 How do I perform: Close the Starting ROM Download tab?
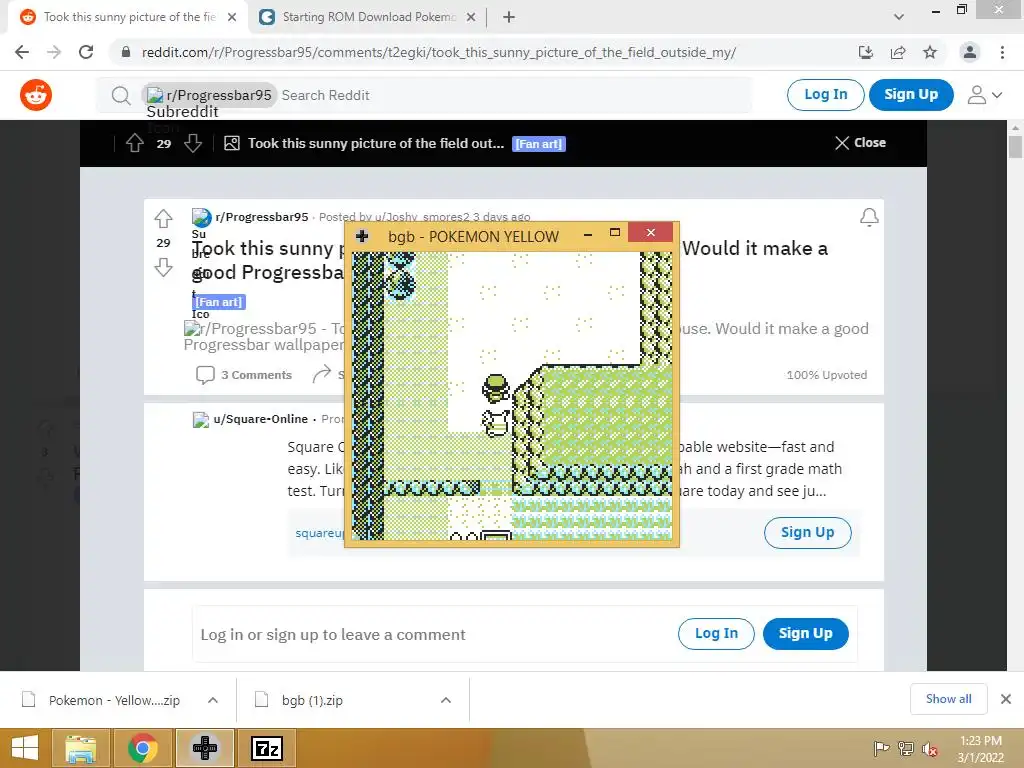point(471,18)
